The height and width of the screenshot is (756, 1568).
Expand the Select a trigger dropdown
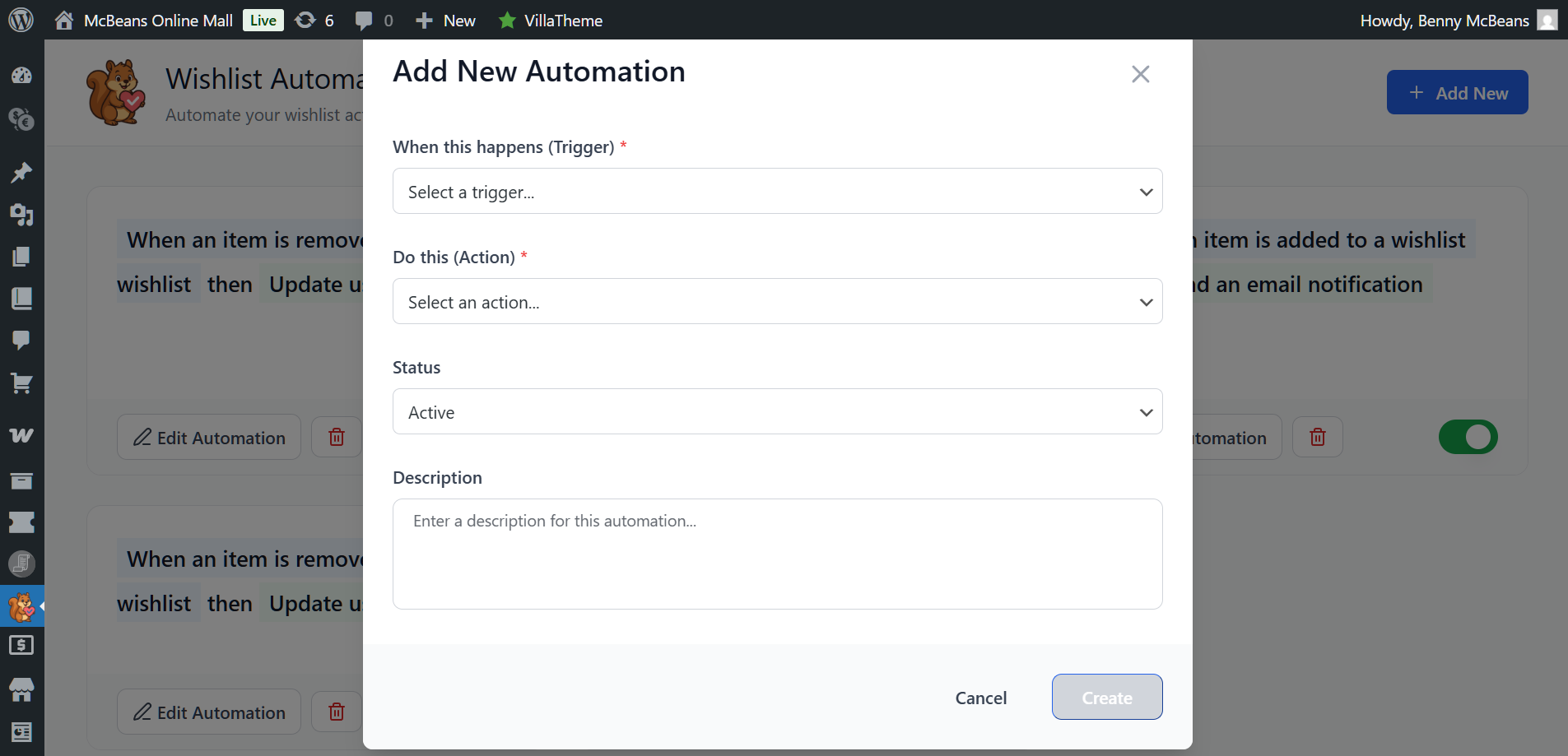pos(777,192)
